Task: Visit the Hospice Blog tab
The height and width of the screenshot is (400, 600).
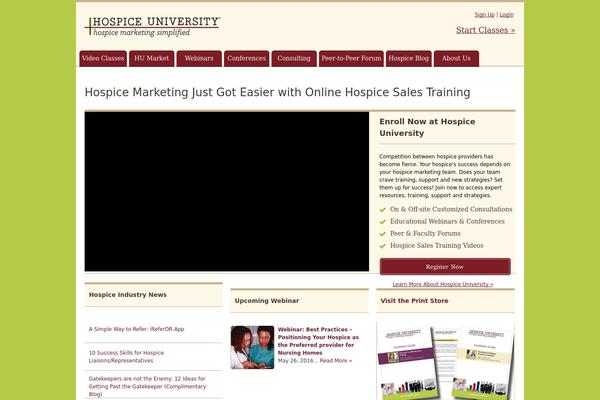Action: tap(409, 59)
